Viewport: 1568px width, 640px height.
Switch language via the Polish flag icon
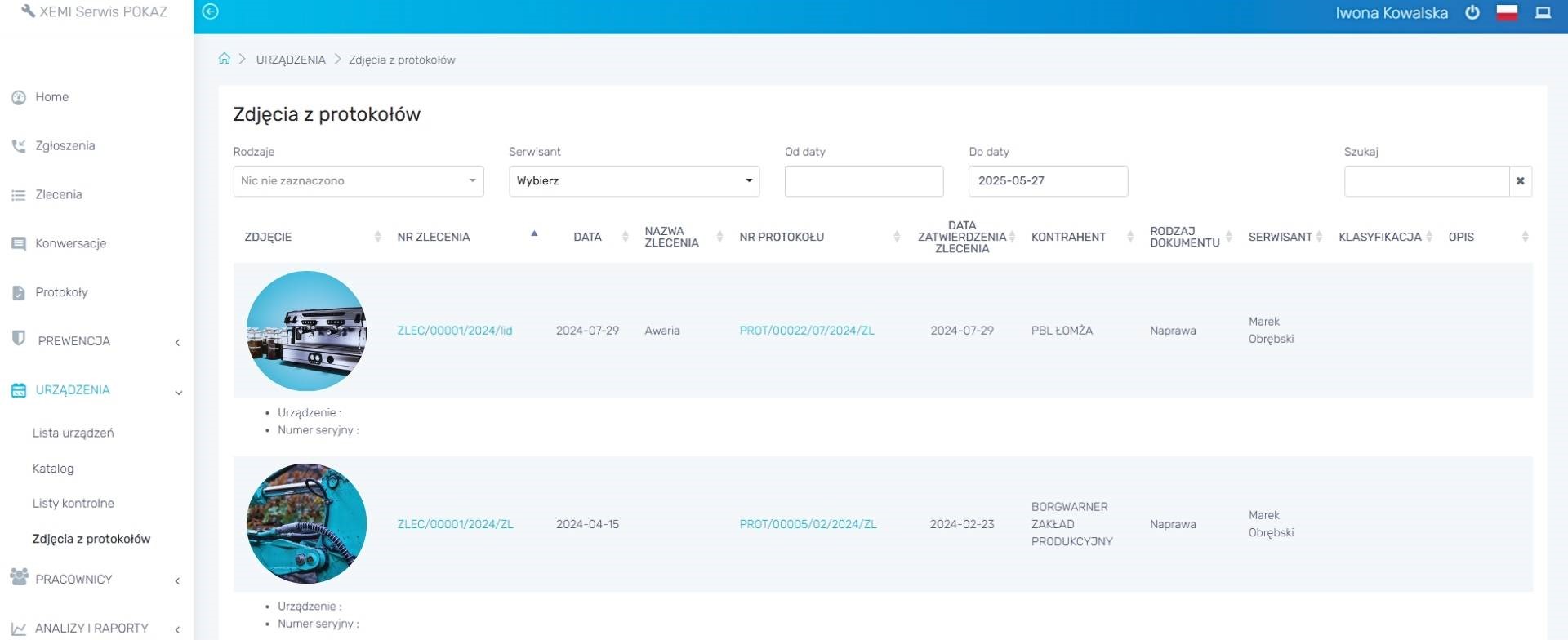point(1507,12)
